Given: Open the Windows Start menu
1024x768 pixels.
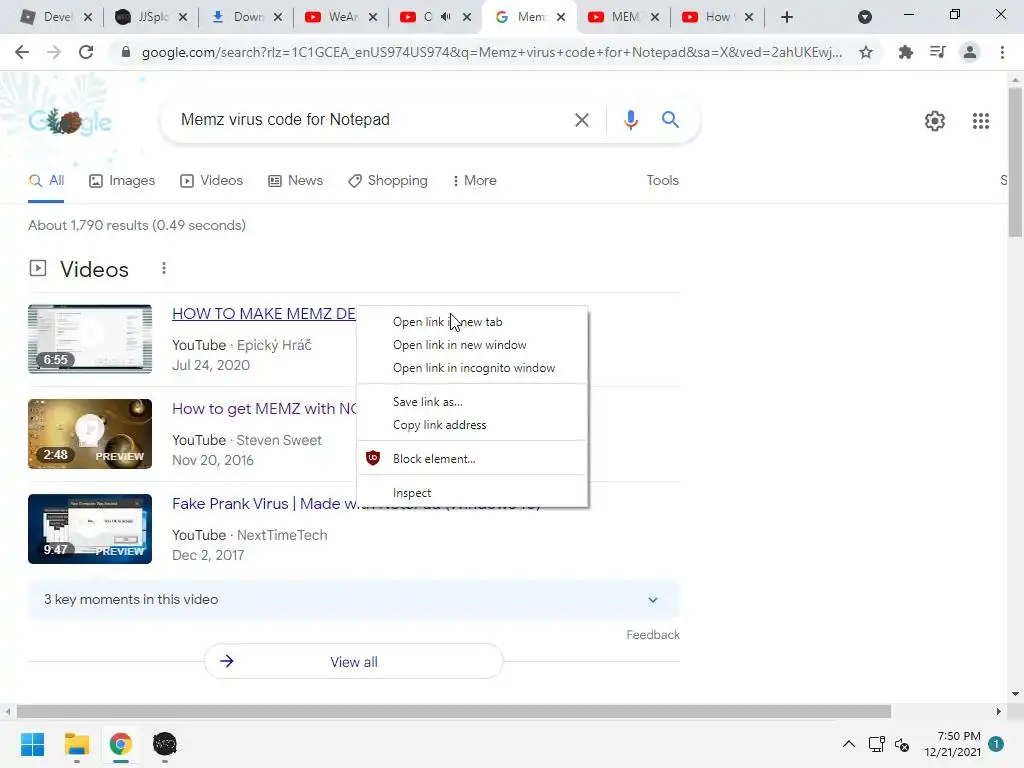Looking at the screenshot, I should [x=32, y=744].
